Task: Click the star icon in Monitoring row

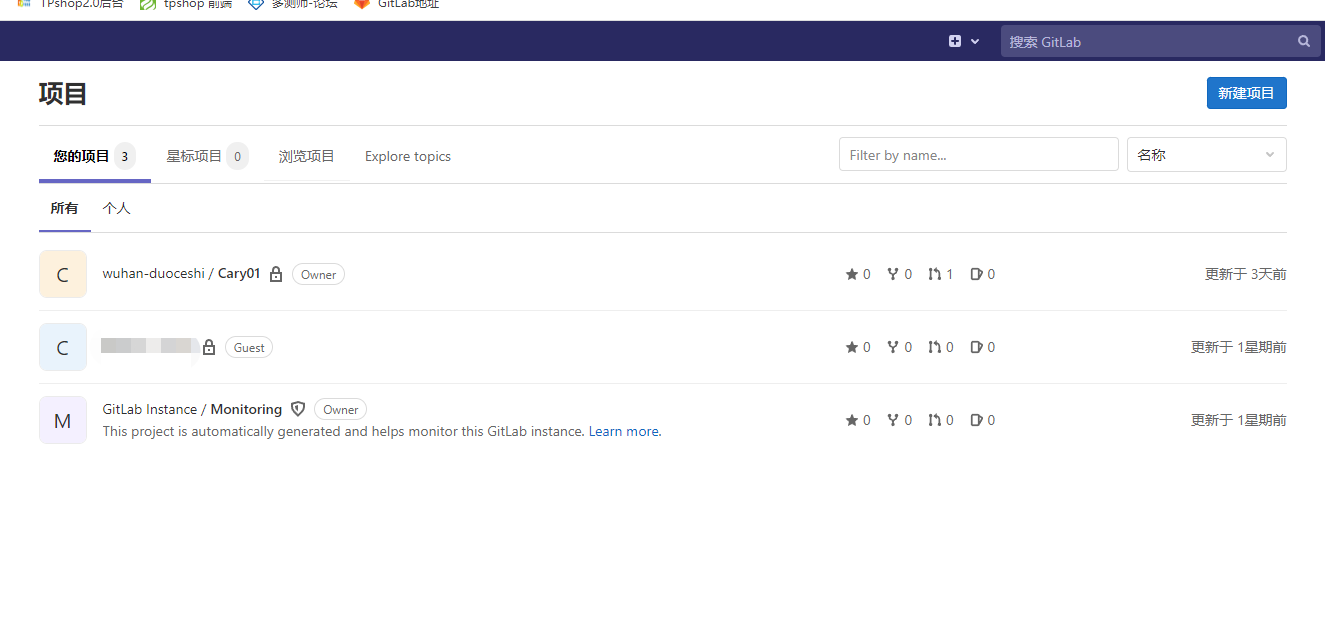Action: tap(852, 420)
